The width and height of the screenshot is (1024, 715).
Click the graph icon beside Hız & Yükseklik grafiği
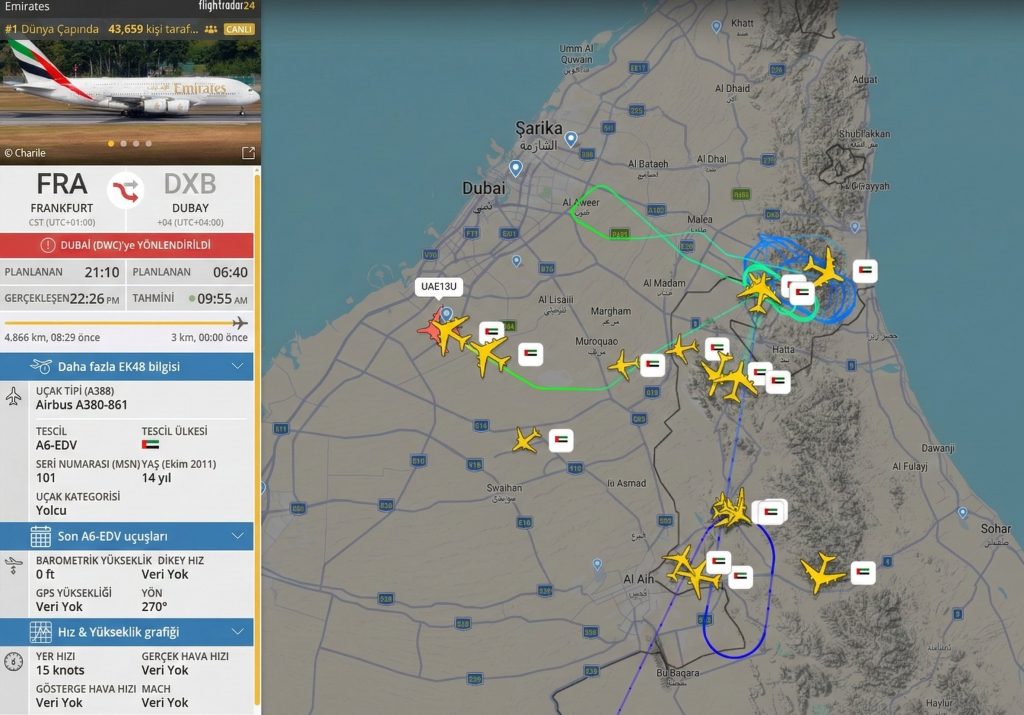(x=40, y=632)
